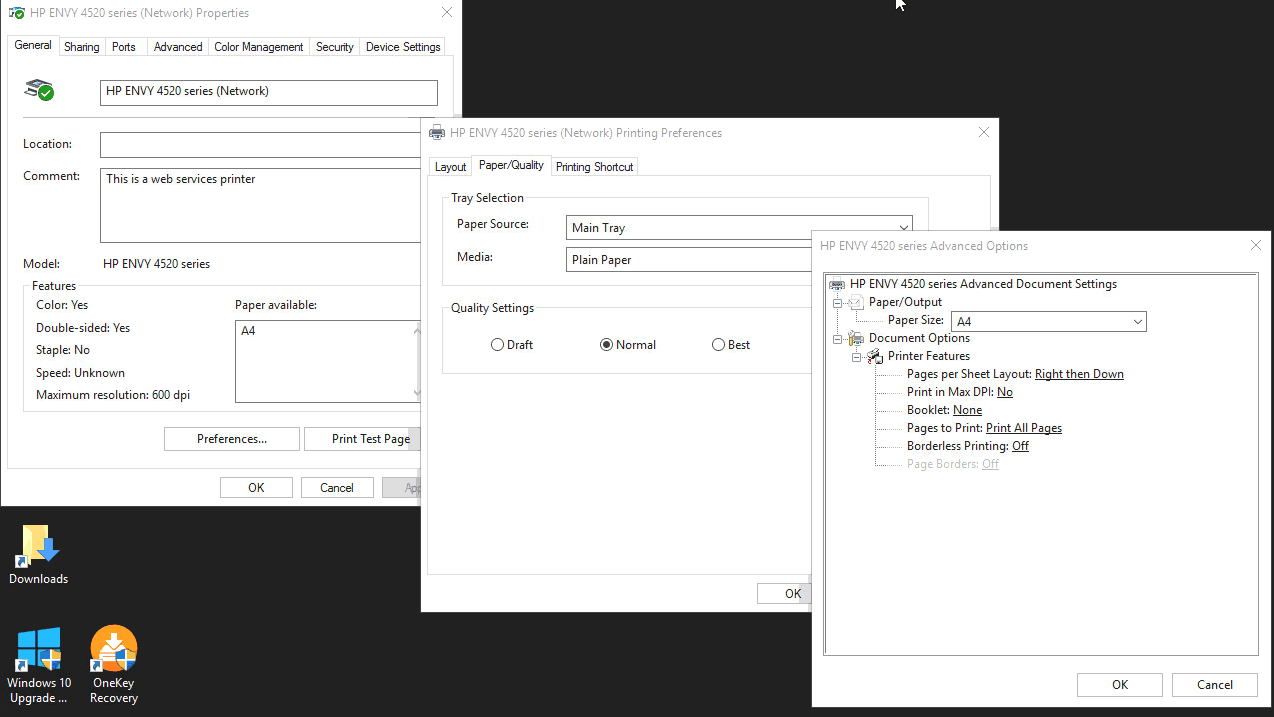Open Windows 10 Upgrade desktop icon
Image resolution: width=1274 pixels, height=717 pixels.
click(x=39, y=665)
